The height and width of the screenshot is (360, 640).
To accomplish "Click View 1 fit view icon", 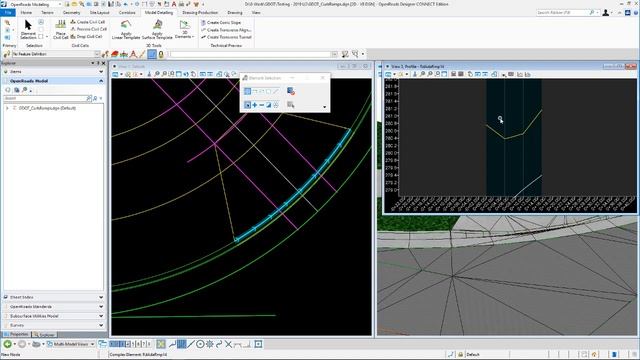I will 179,74.
